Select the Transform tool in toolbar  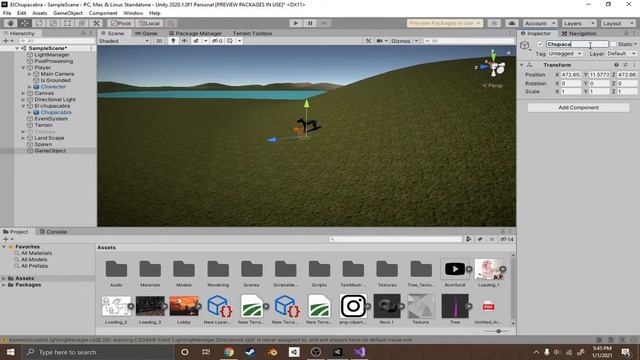coord(82,23)
